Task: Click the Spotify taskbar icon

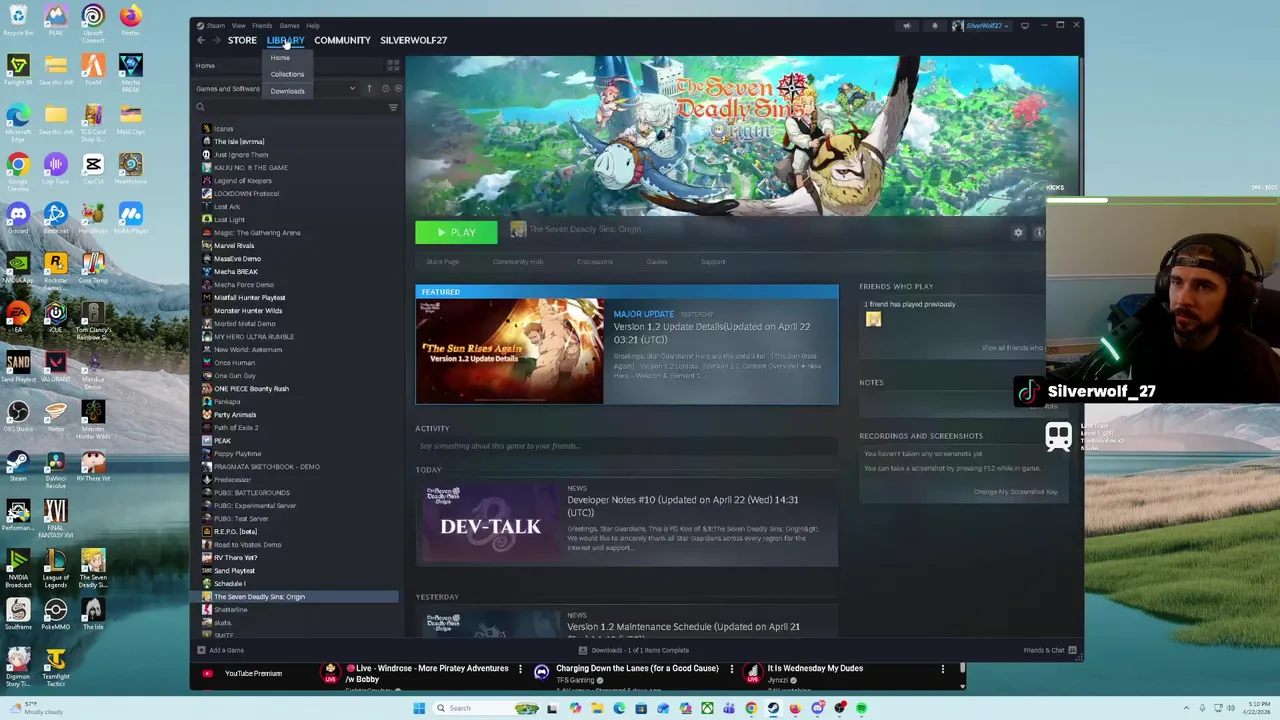Action: tap(861, 708)
